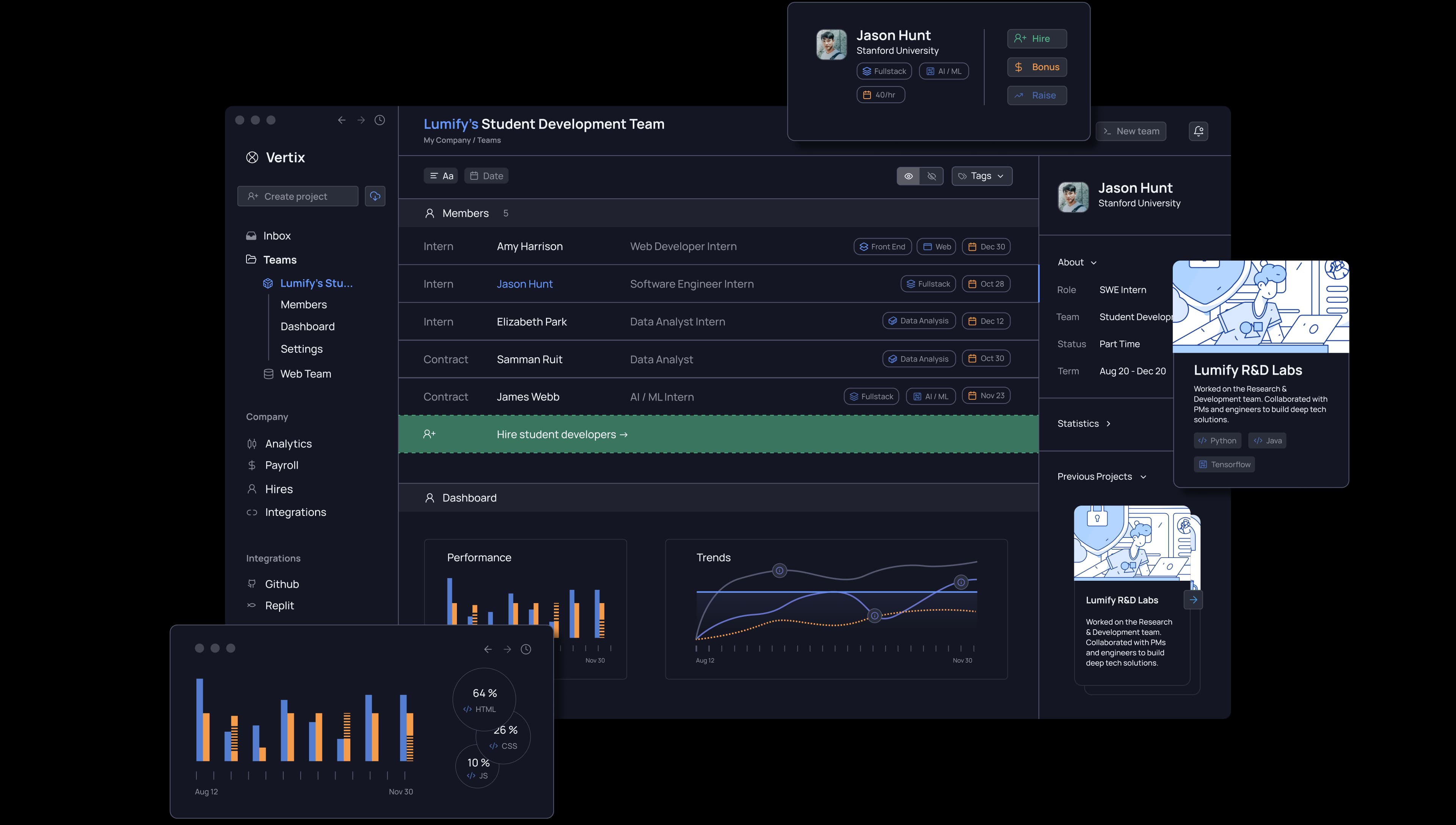Viewport: 1456px width, 825px height.
Task: Click the Dashboard section person icon
Action: (429, 498)
